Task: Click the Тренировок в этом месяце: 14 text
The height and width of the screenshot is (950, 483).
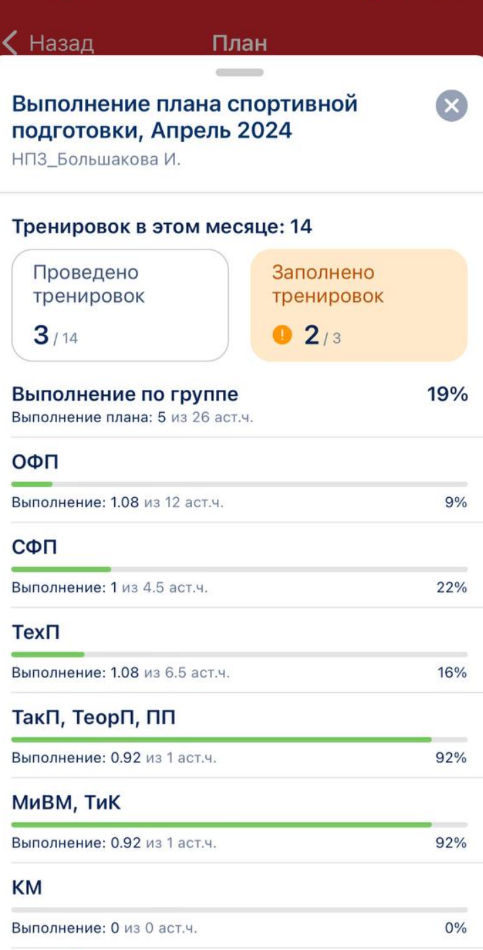Action: [x=162, y=227]
